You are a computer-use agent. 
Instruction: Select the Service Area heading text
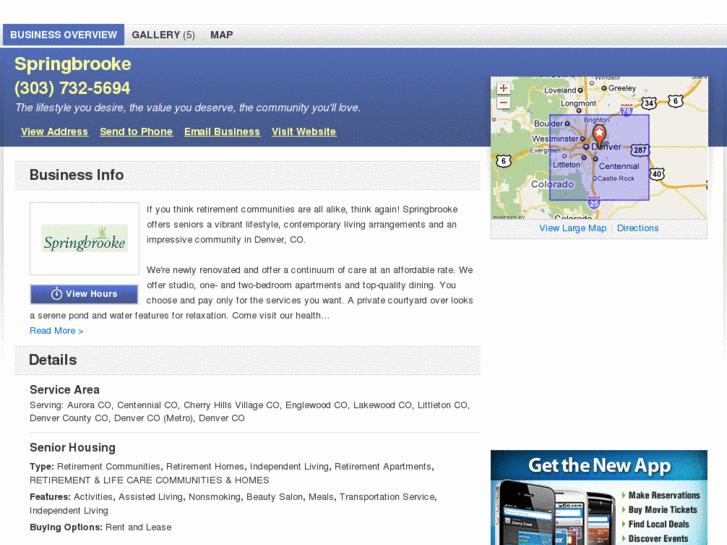(x=64, y=390)
